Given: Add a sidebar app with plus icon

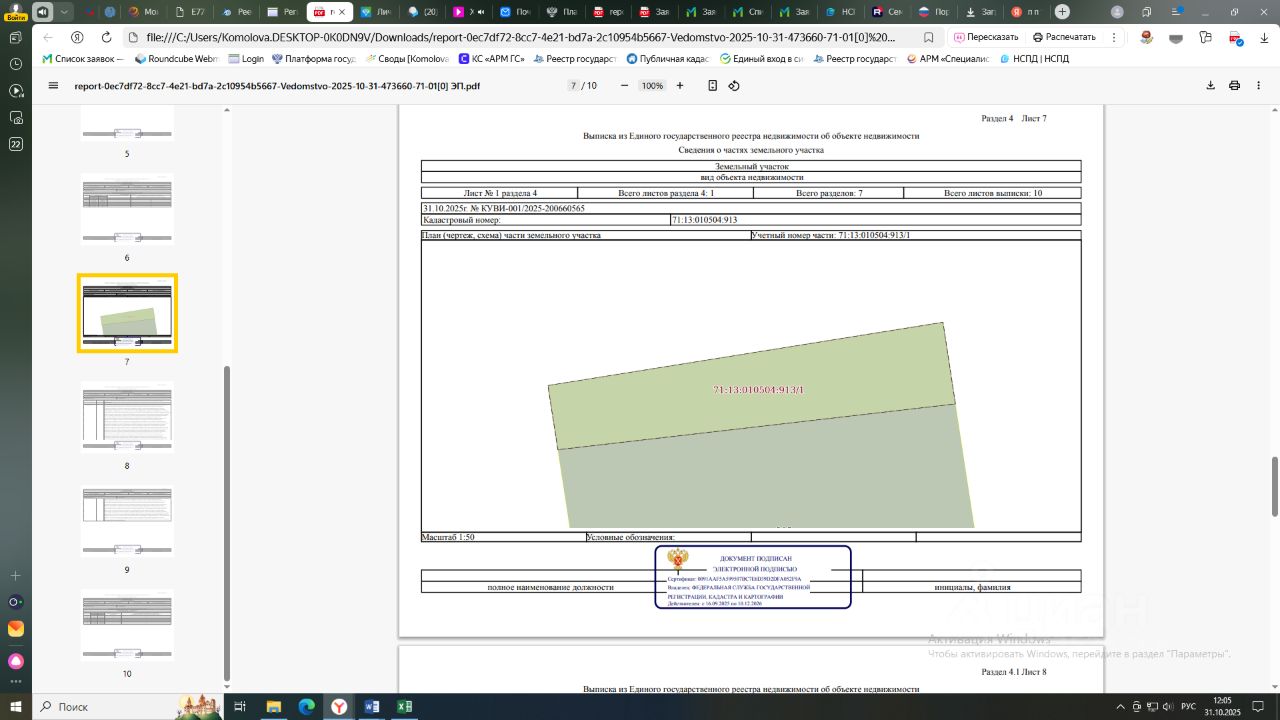Looking at the screenshot, I should (x=15, y=576).
